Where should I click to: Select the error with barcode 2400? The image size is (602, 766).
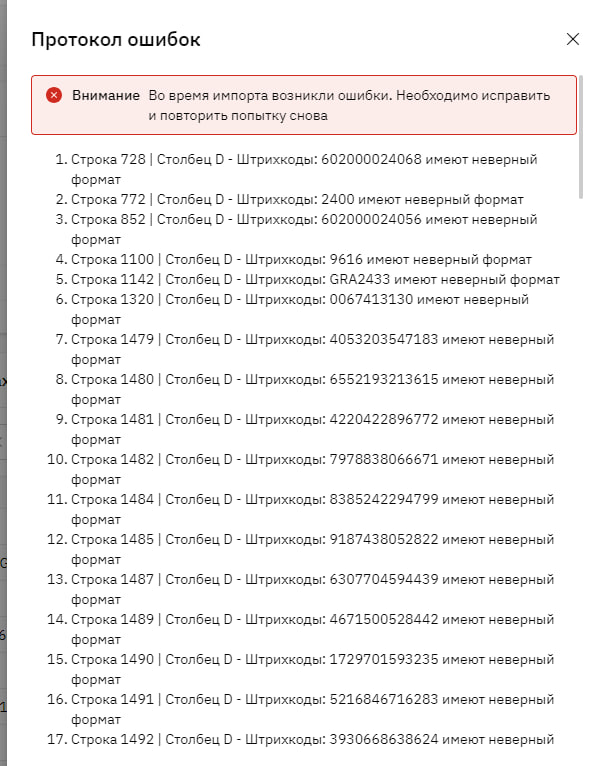(297, 199)
